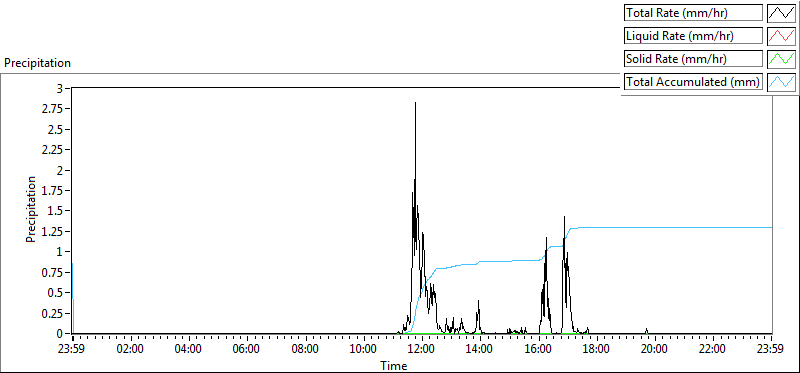Click the Total Rate black line swatch
The width and height of the screenshot is (800, 373).
781,13
